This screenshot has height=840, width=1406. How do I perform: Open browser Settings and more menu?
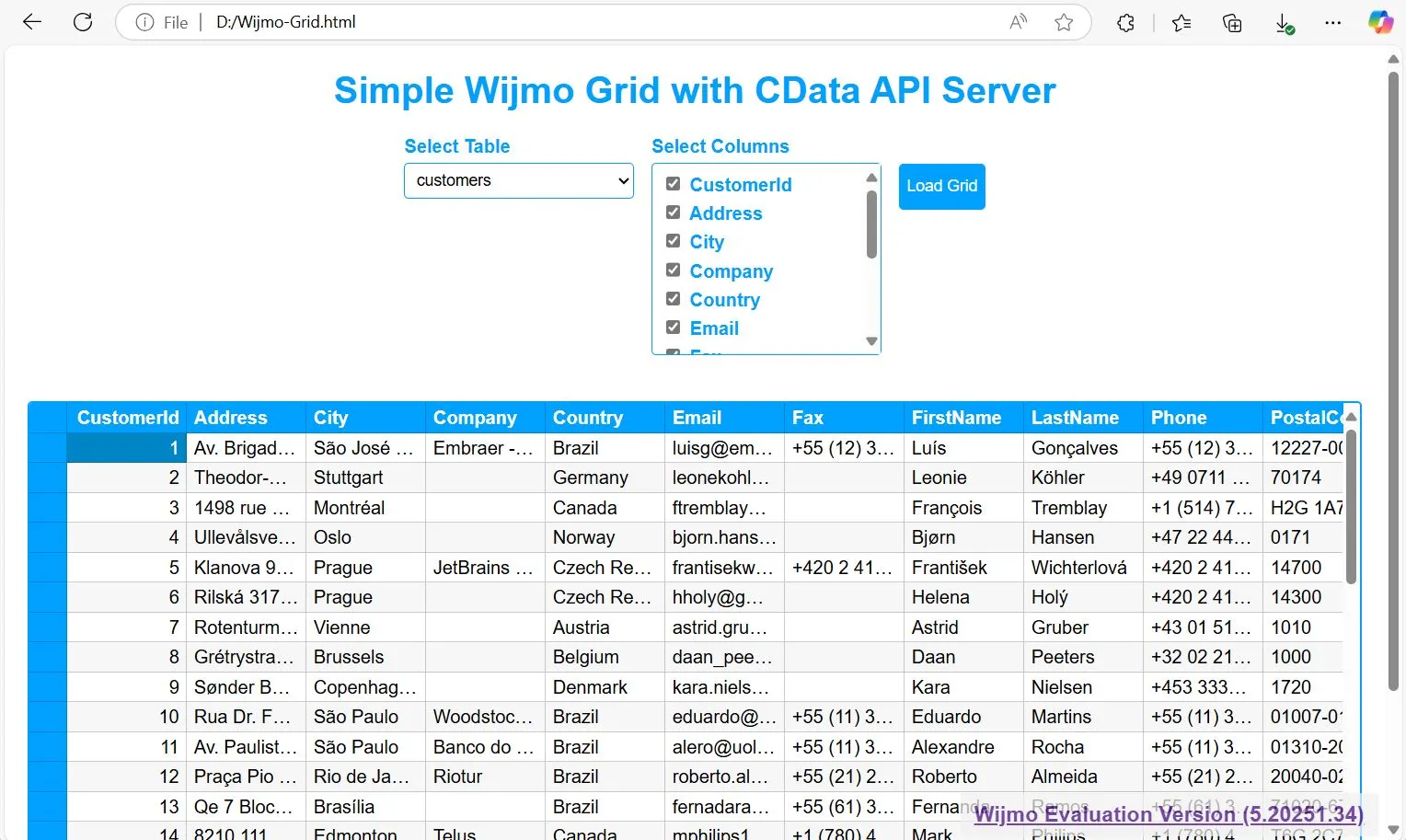click(x=1332, y=23)
